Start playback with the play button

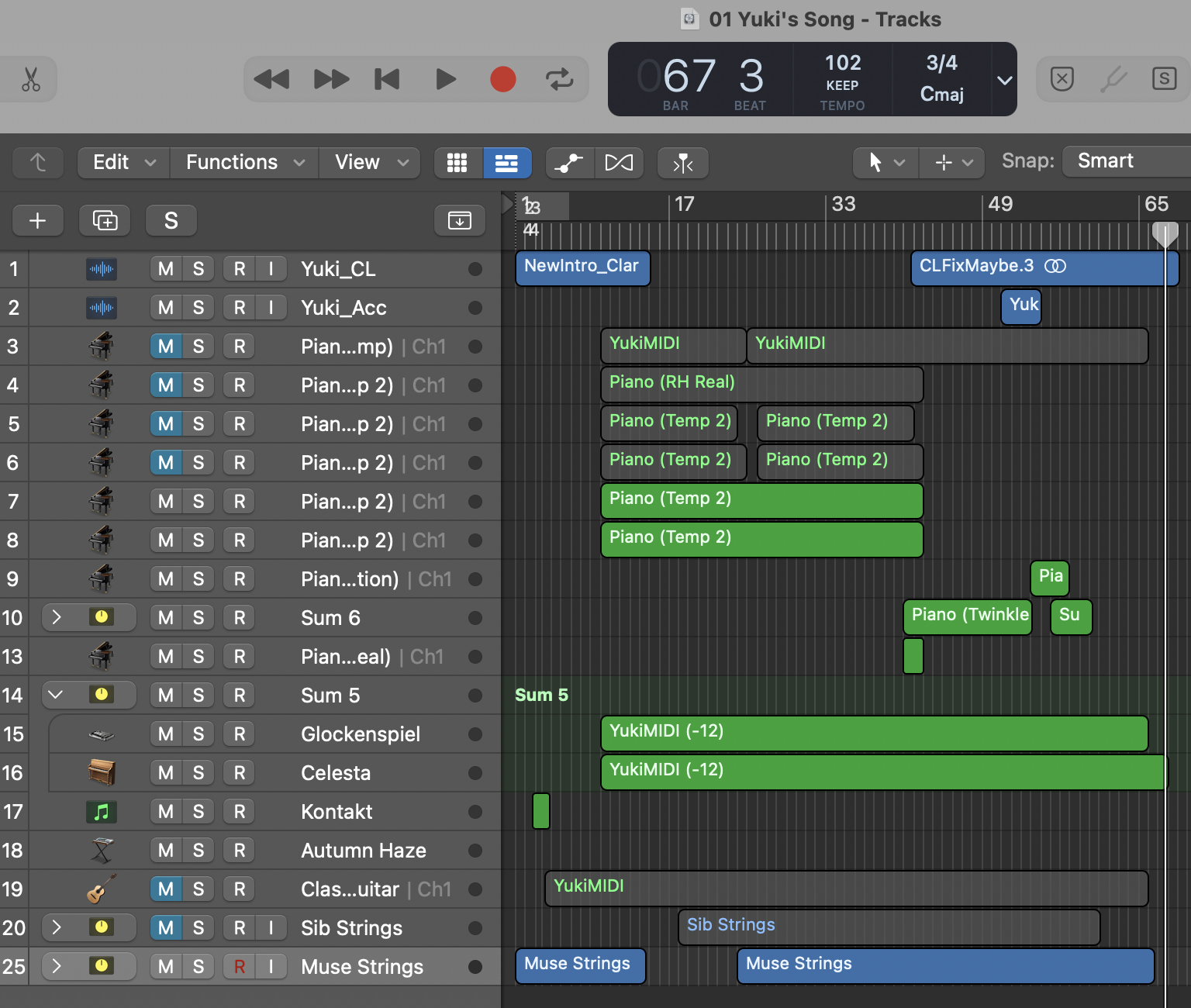(445, 79)
